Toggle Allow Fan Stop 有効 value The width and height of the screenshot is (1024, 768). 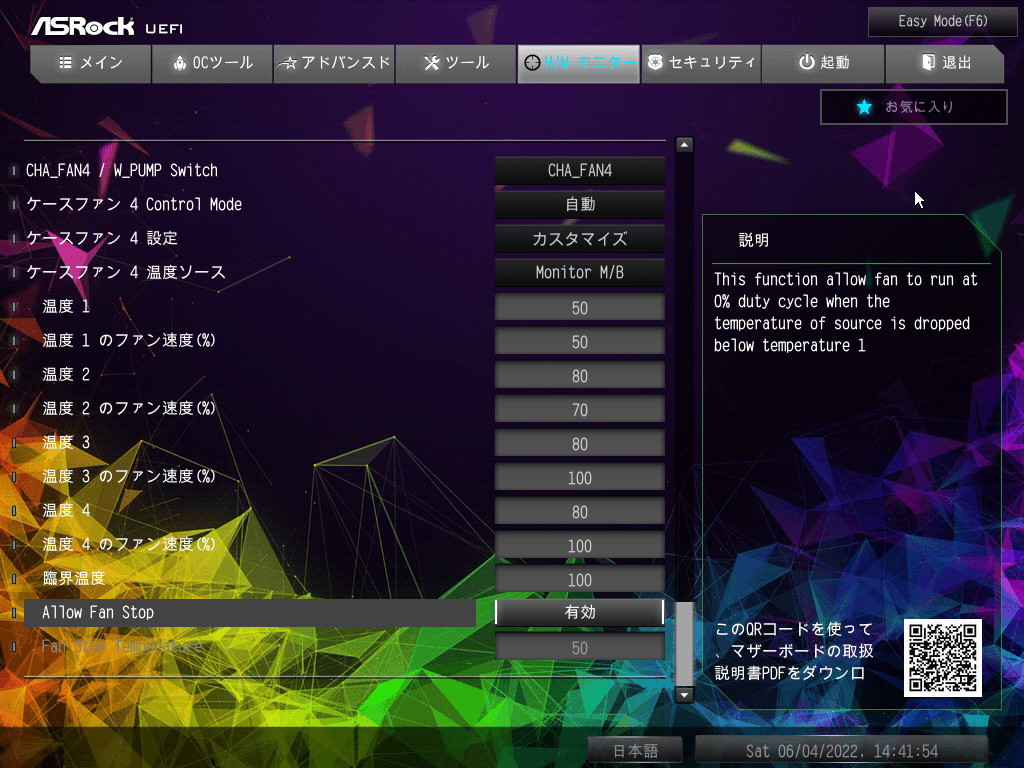pyautogui.click(x=579, y=613)
